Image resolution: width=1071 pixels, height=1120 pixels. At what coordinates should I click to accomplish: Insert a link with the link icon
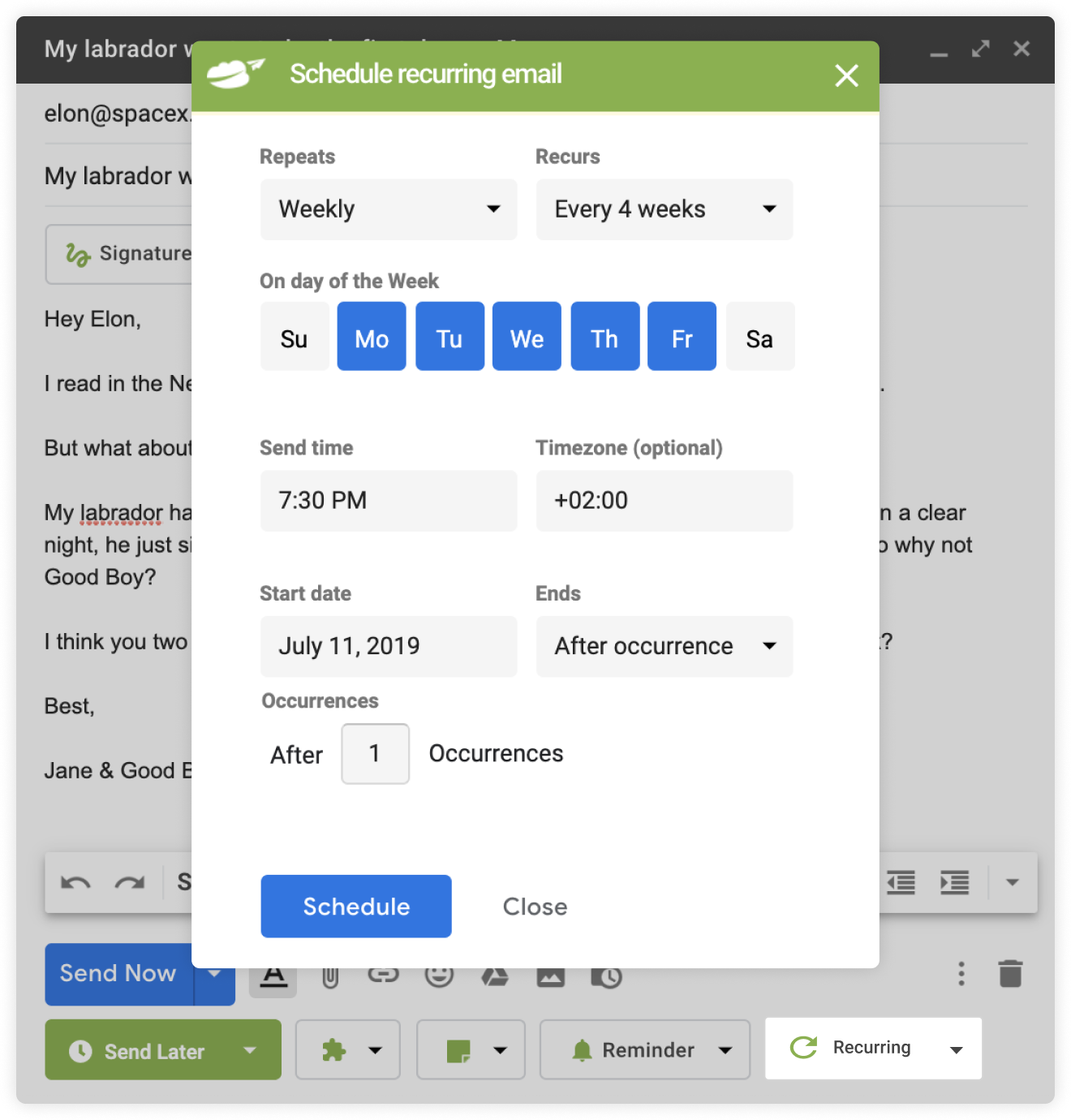click(384, 975)
